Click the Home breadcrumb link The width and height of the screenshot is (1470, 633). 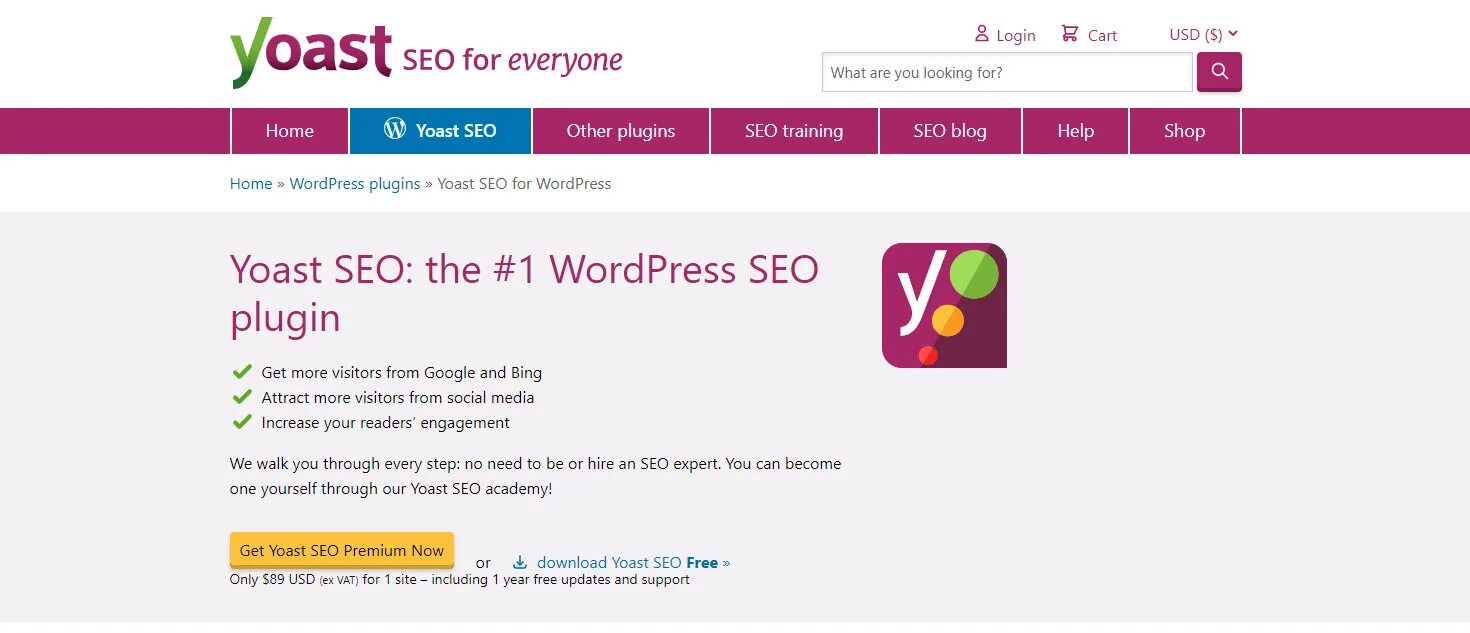(251, 184)
